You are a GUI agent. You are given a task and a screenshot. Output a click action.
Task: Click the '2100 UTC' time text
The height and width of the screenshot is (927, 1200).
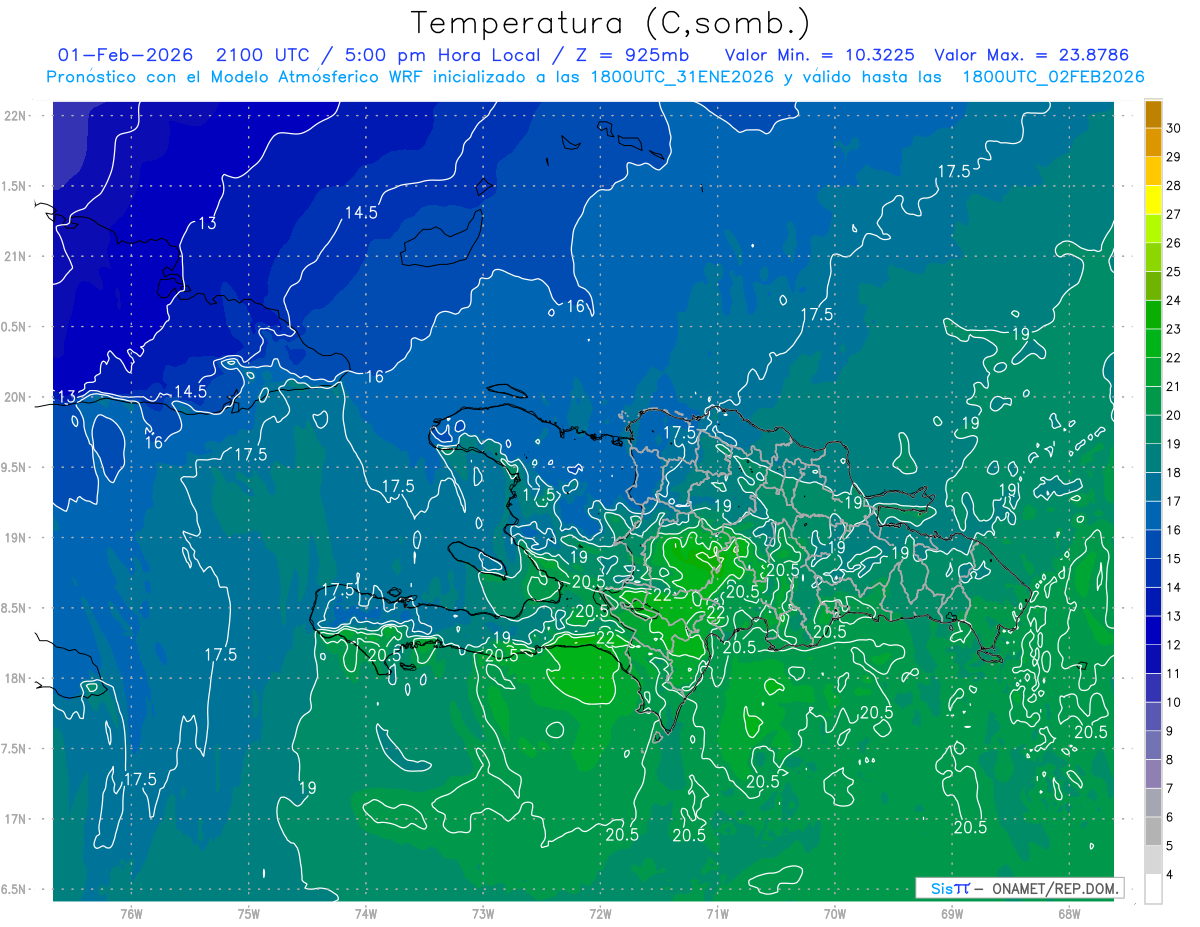coord(266,55)
